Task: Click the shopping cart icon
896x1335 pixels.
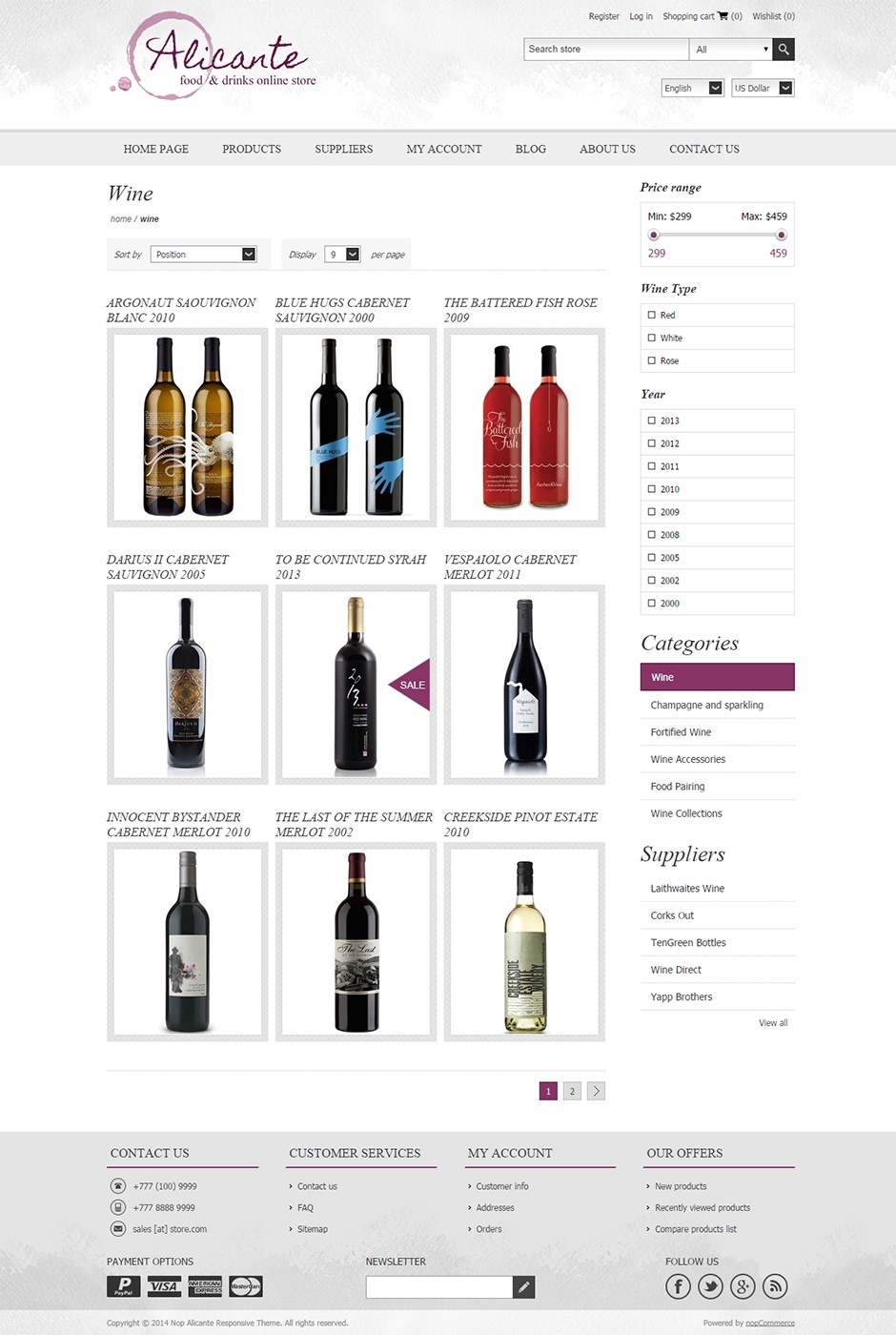Action: click(x=723, y=16)
